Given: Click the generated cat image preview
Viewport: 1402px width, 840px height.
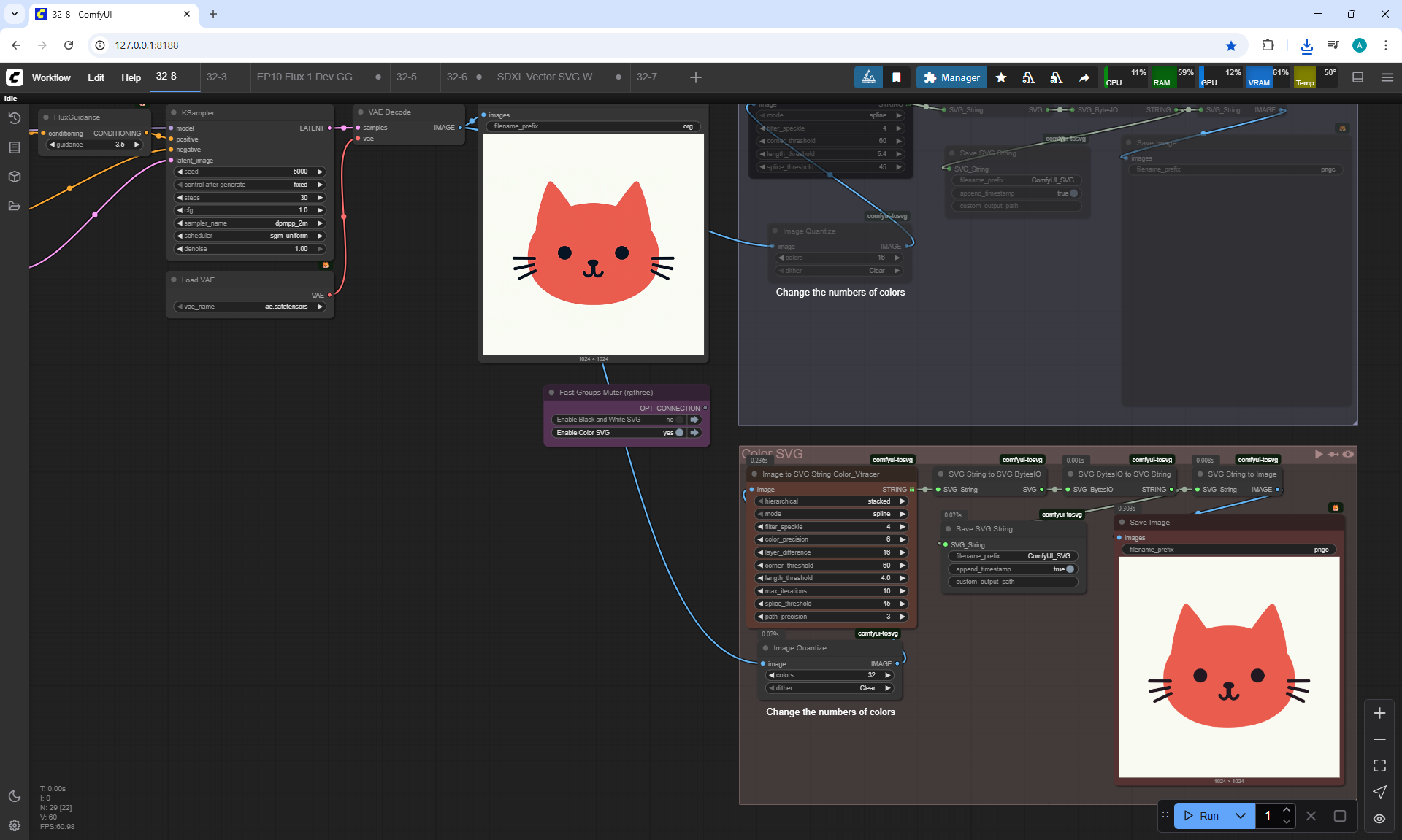Looking at the screenshot, I should pyautogui.click(x=593, y=244).
